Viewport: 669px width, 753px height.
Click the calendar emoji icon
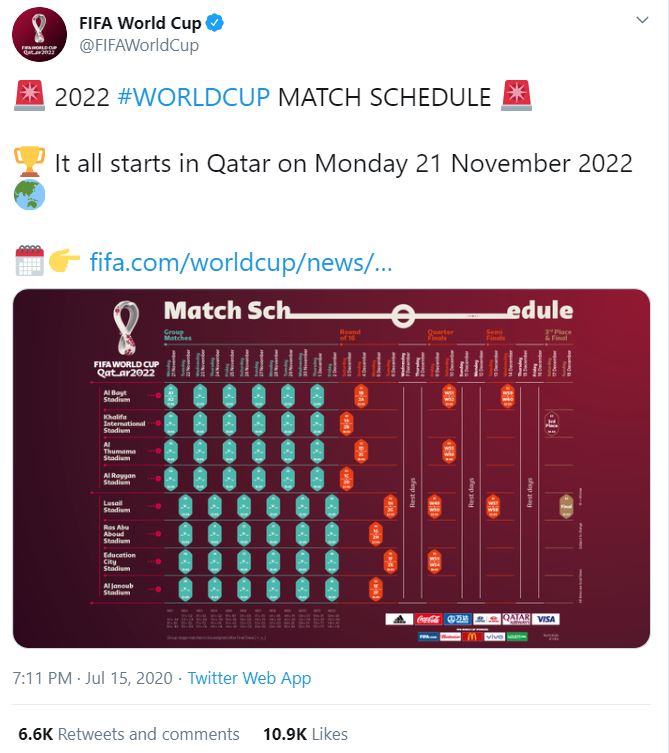pyautogui.click(x=29, y=261)
